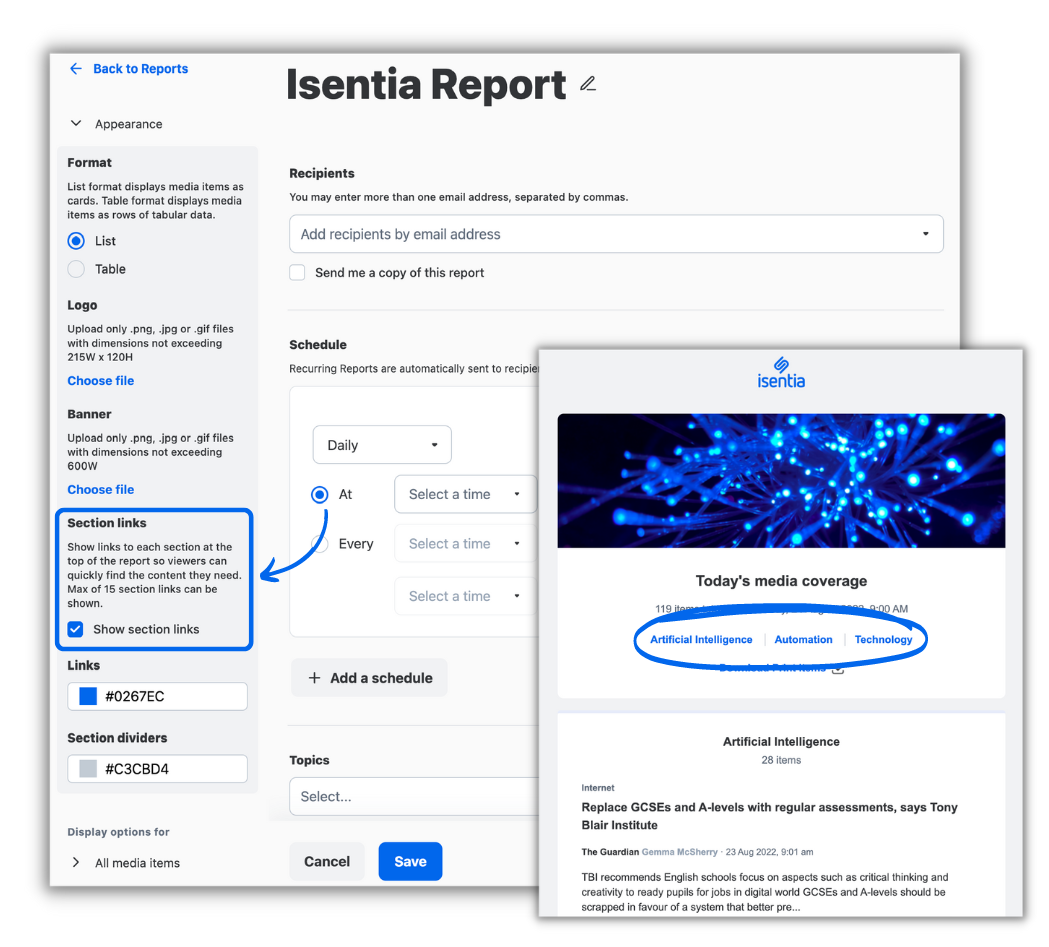
Task: Uncheck the Show section links checkbox
Action: (x=76, y=629)
